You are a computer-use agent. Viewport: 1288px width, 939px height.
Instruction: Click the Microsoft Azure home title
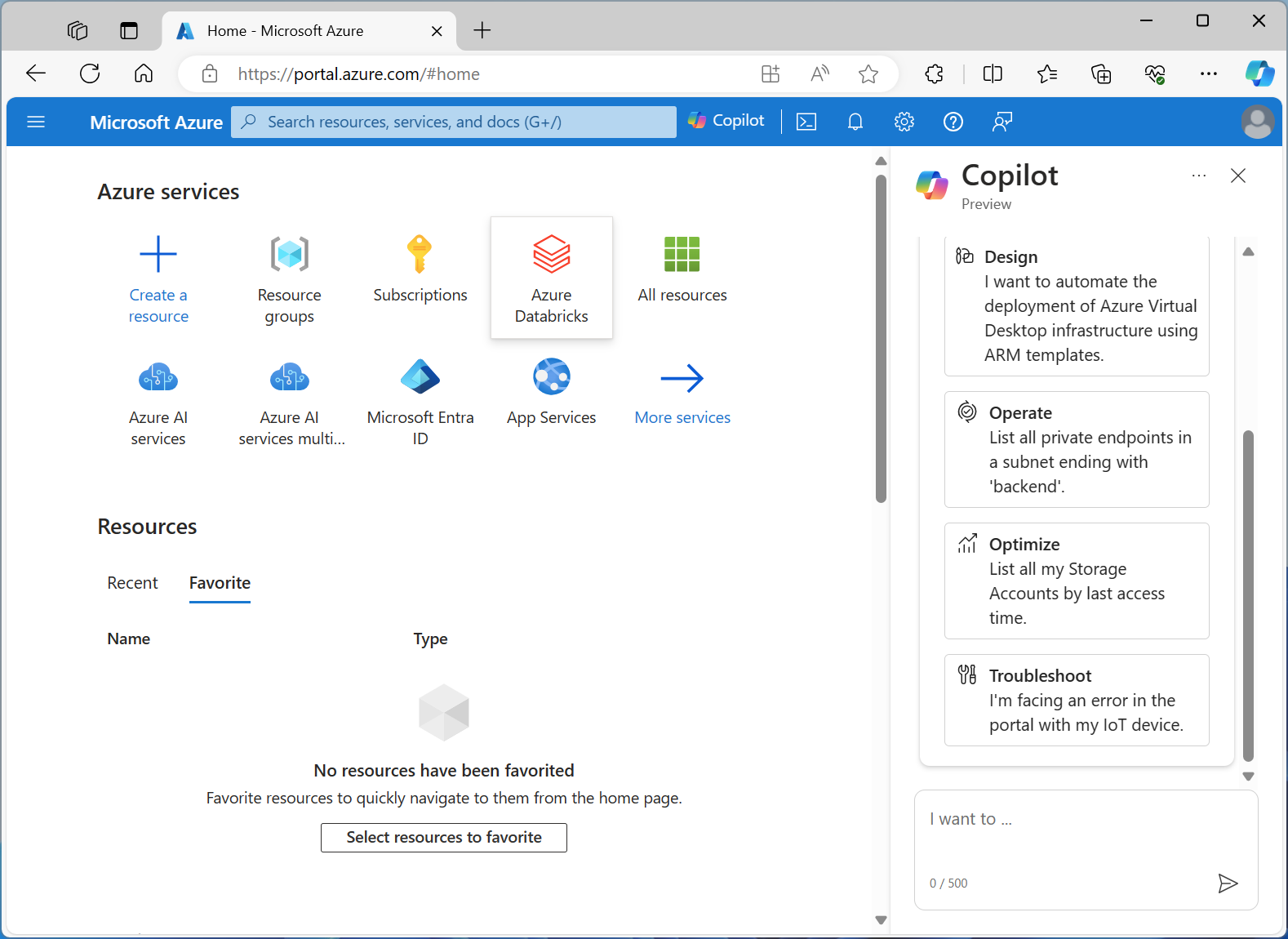(x=156, y=122)
